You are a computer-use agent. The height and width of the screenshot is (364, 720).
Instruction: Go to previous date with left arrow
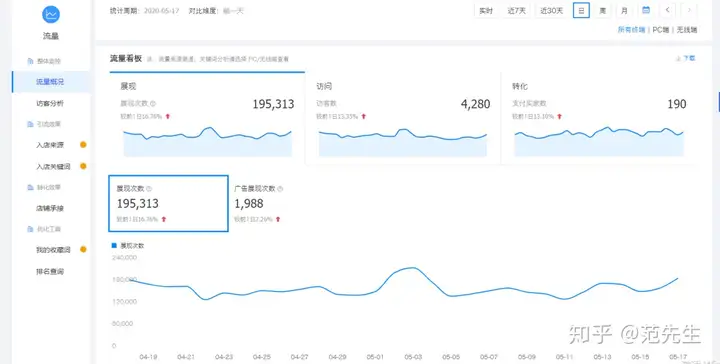tap(667, 10)
